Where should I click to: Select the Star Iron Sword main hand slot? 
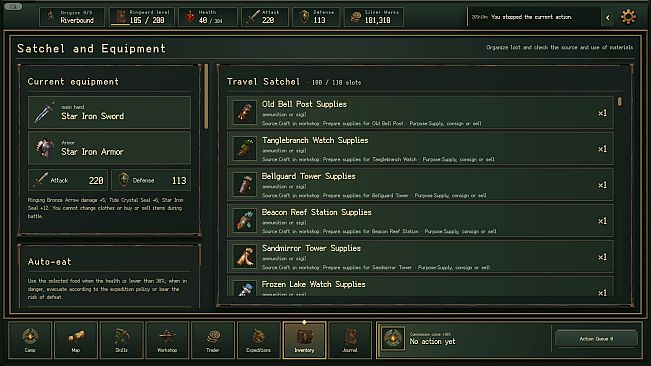[109, 112]
